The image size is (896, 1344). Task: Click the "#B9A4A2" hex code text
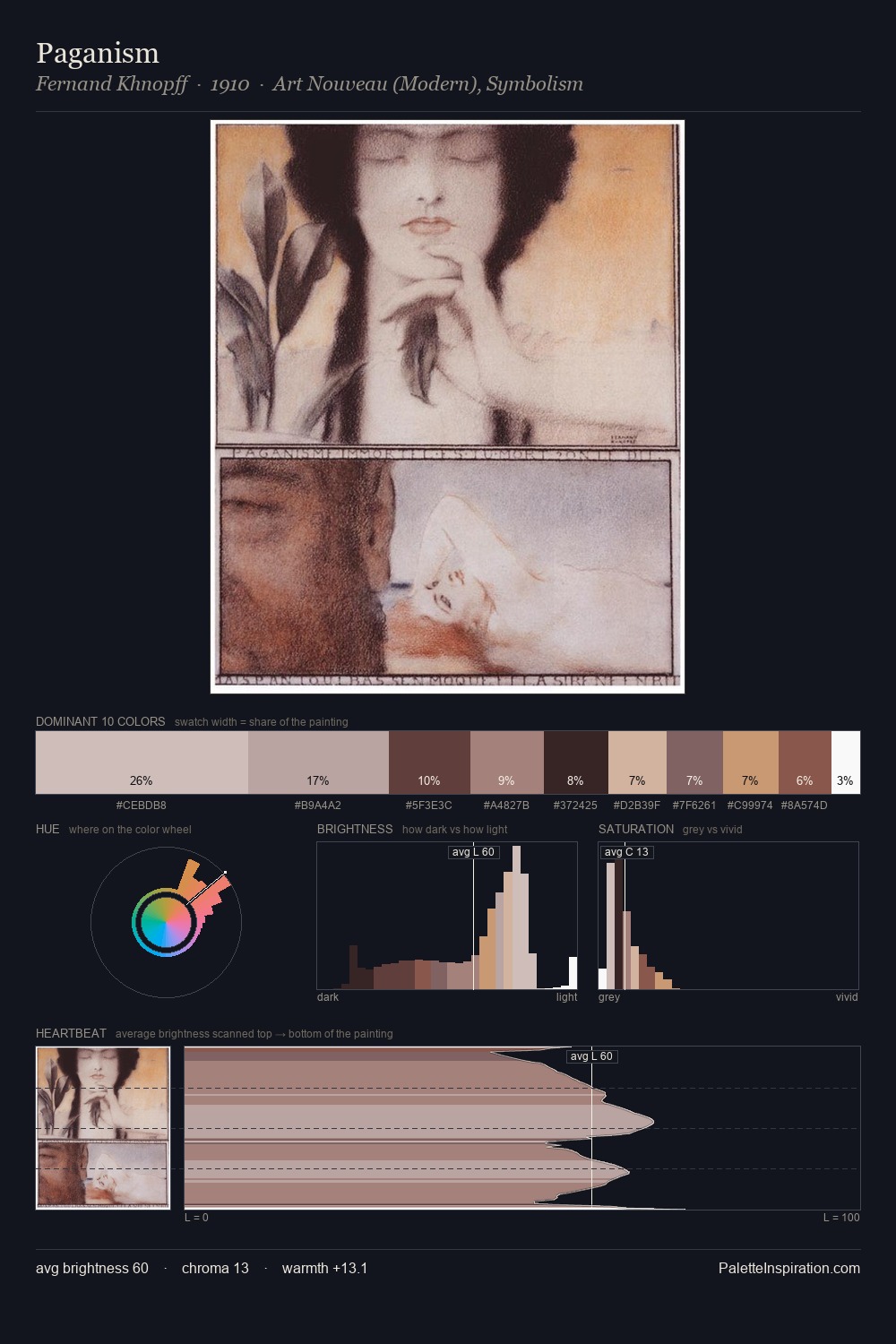coord(318,806)
